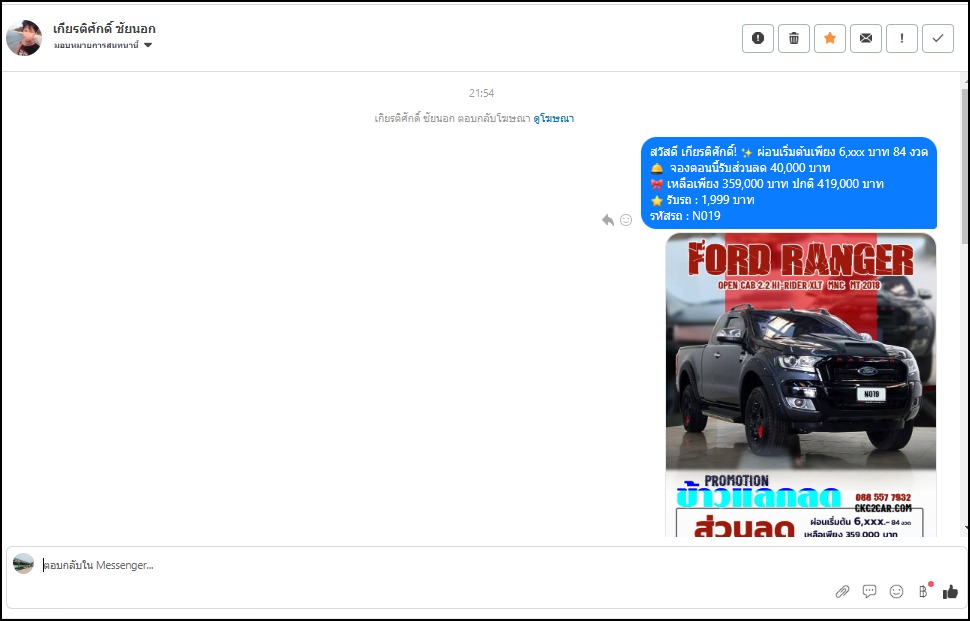Open the conversation assignment dropdown arrow
970x621 pixels.
point(148,45)
